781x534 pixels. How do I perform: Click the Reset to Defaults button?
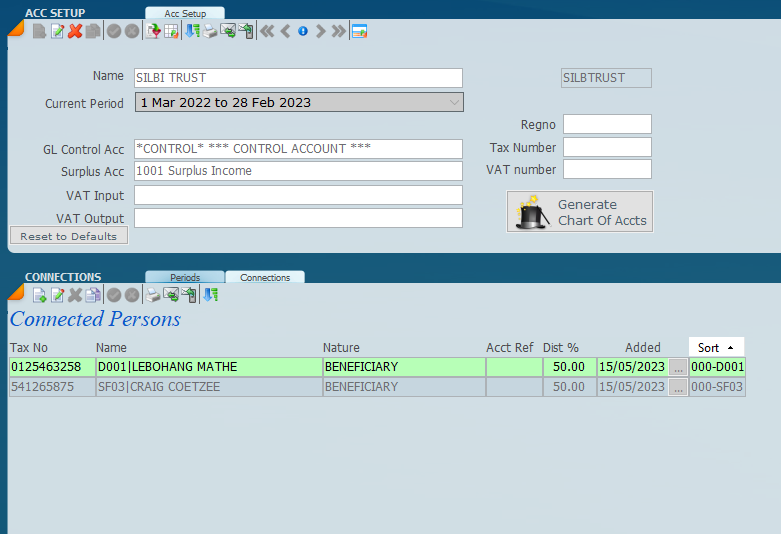click(x=69, y=236)
